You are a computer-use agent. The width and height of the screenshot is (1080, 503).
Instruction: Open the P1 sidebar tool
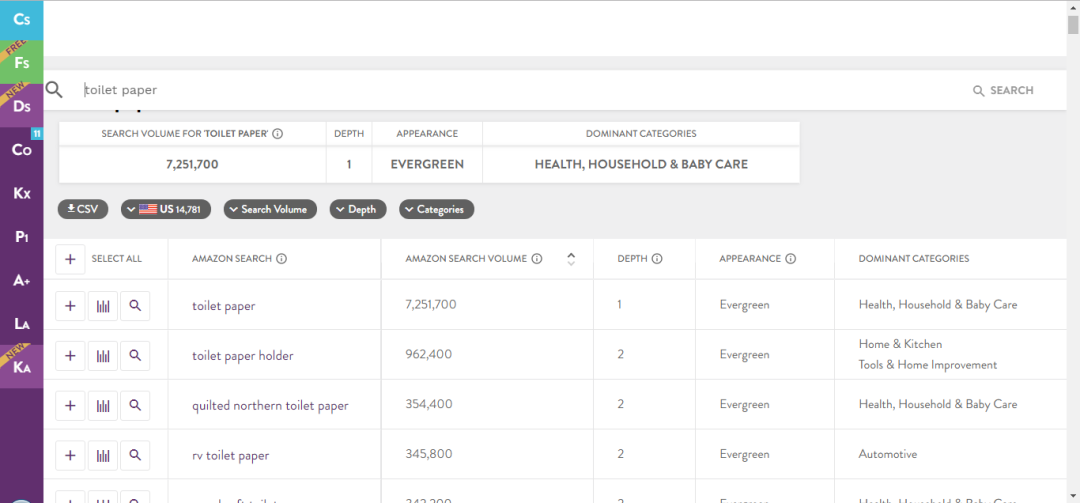pos(21,236)
